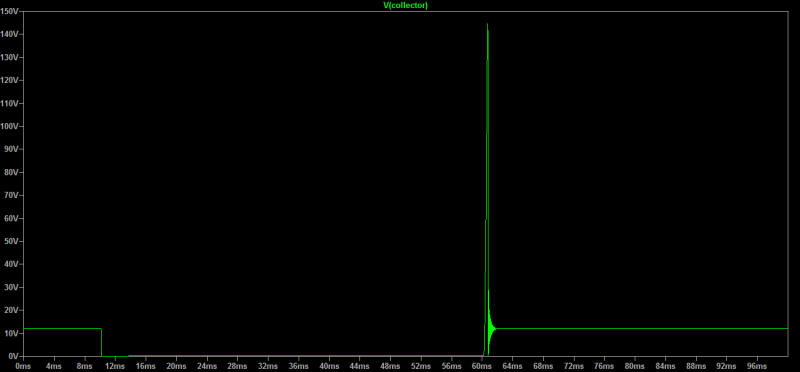Click the 4ms time axis label

54,366
